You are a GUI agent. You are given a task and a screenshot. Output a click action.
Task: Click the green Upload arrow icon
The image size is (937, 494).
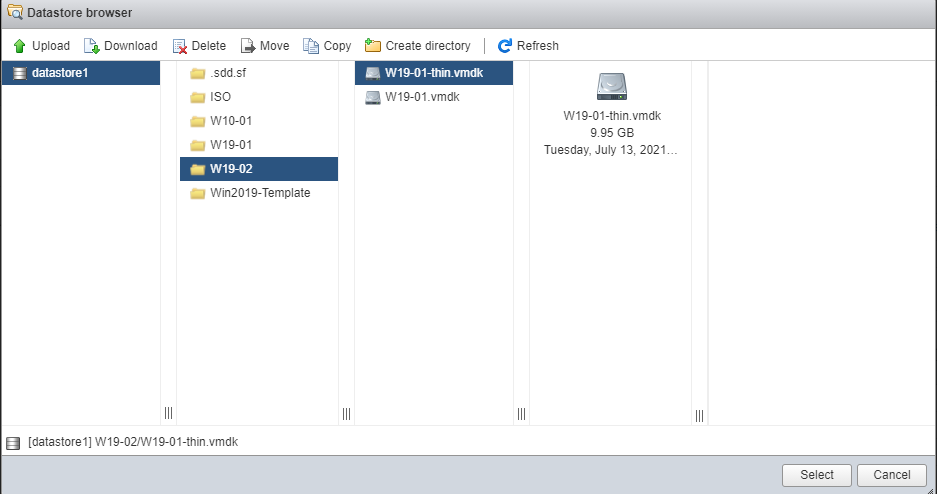point(20,46)
